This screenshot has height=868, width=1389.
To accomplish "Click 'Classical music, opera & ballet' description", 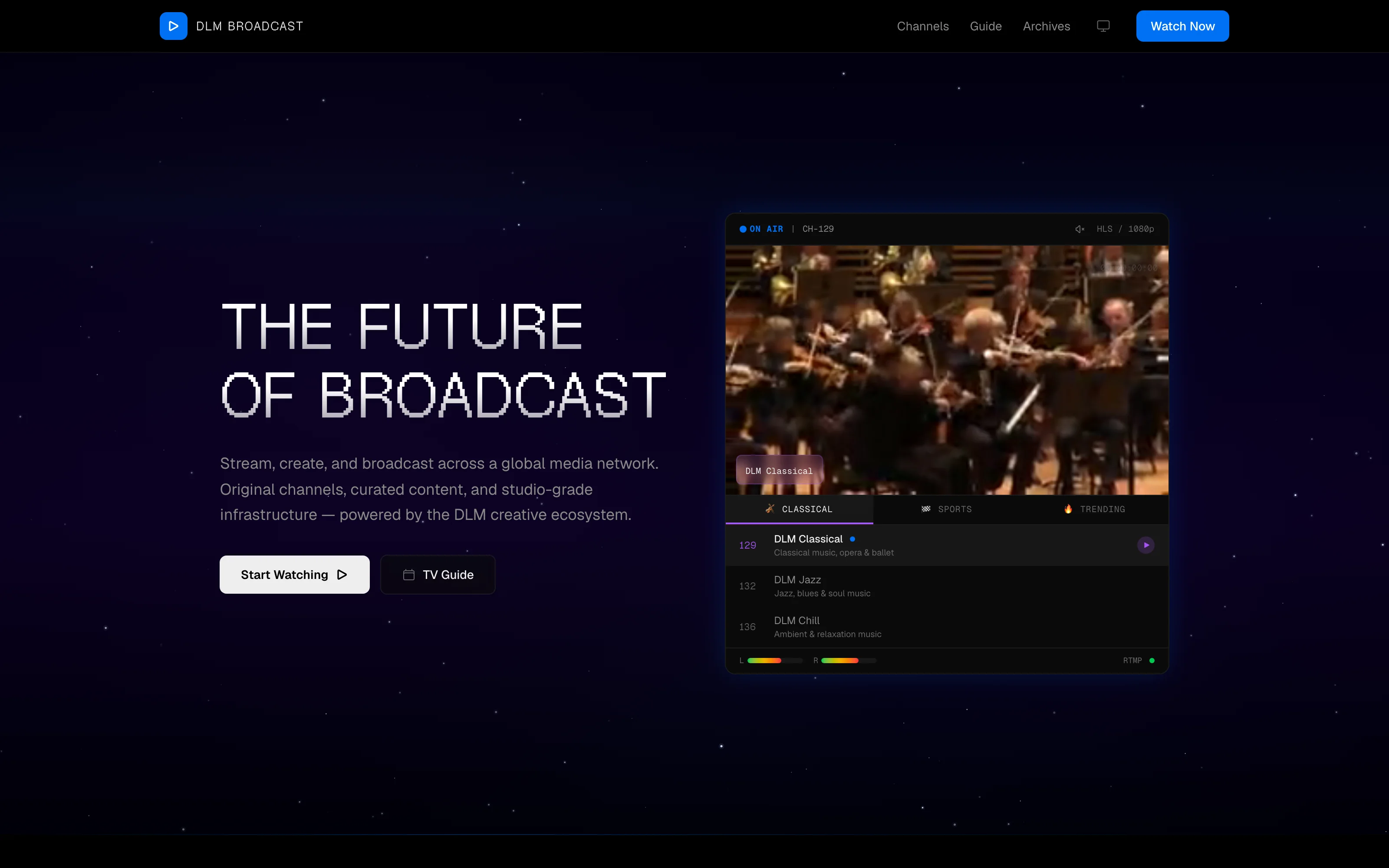I will click(833, 552).
